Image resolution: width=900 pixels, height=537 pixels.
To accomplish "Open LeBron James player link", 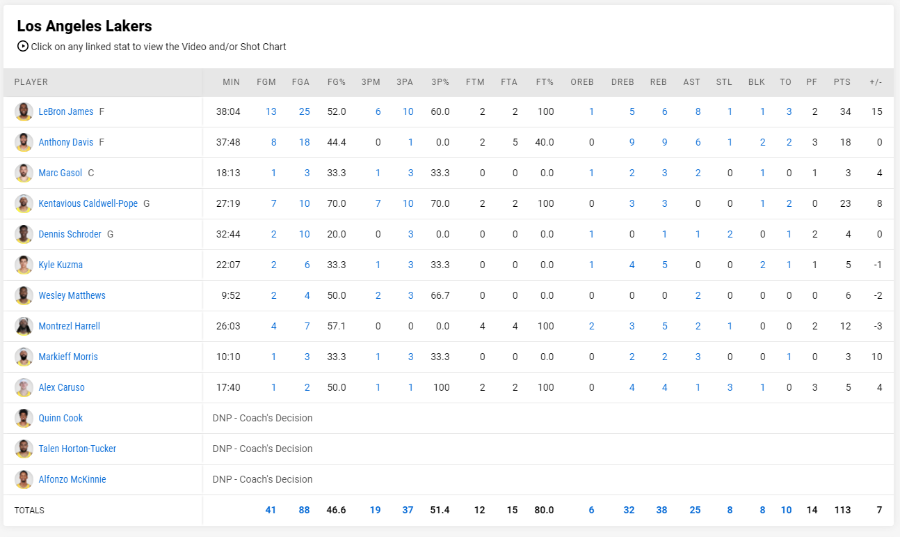I will tap(65, 111).
